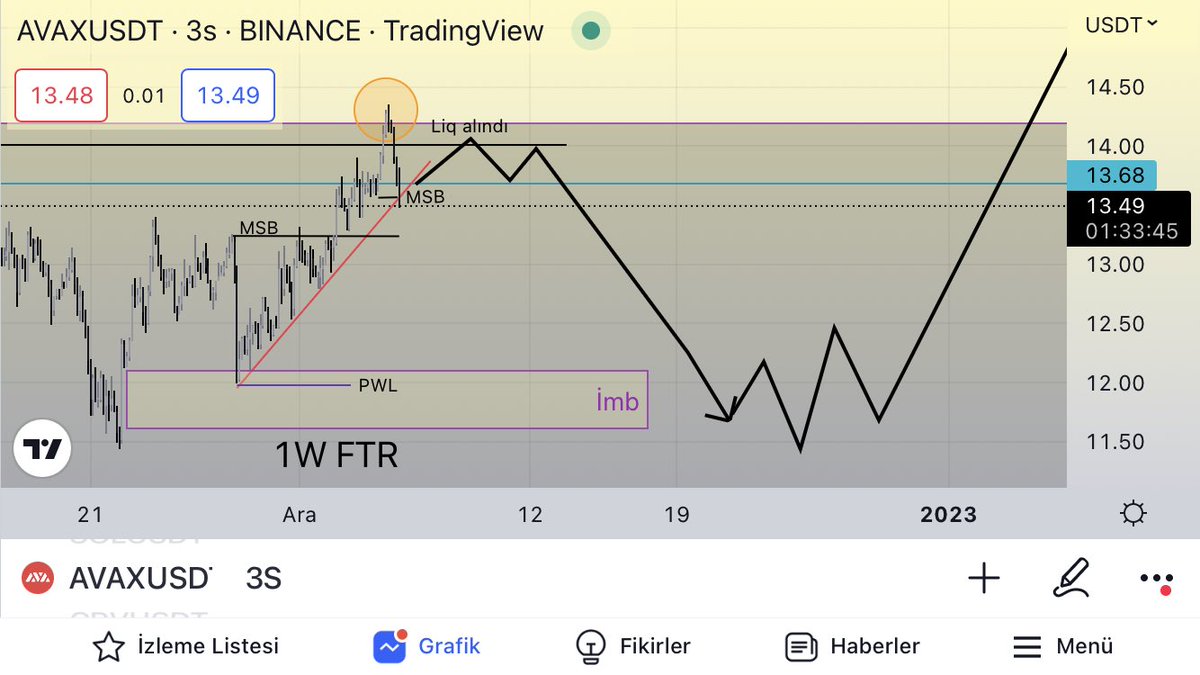Click the lightbulb icon for Fikirler
1200x675 pixels.
[x=590, y=646]
